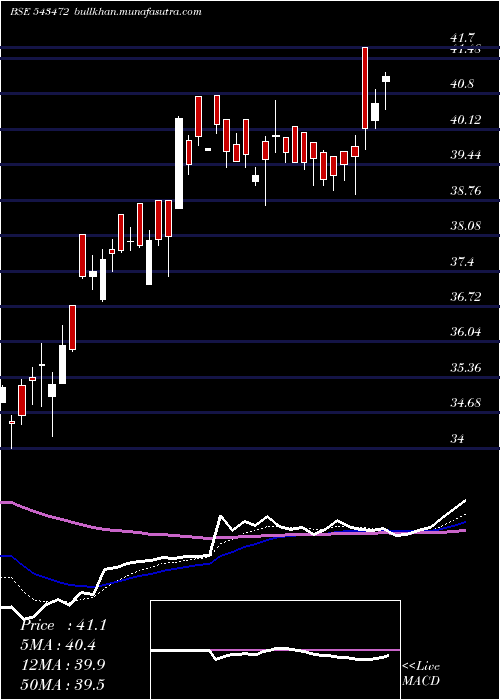Click the 36.72 price axis label
Viewport: 500px width, 700px height.
(467, 297)
